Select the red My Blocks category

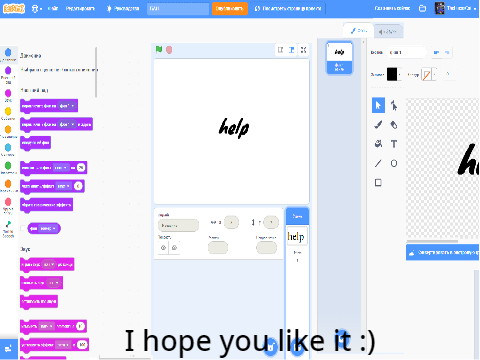(x=8, y=205)
